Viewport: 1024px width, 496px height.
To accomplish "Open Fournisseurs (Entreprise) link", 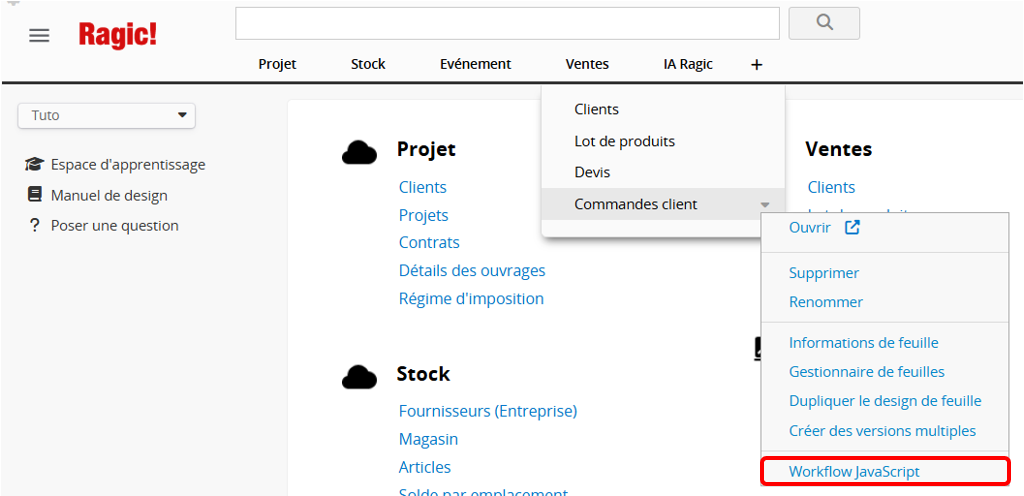I will [487, 411].
